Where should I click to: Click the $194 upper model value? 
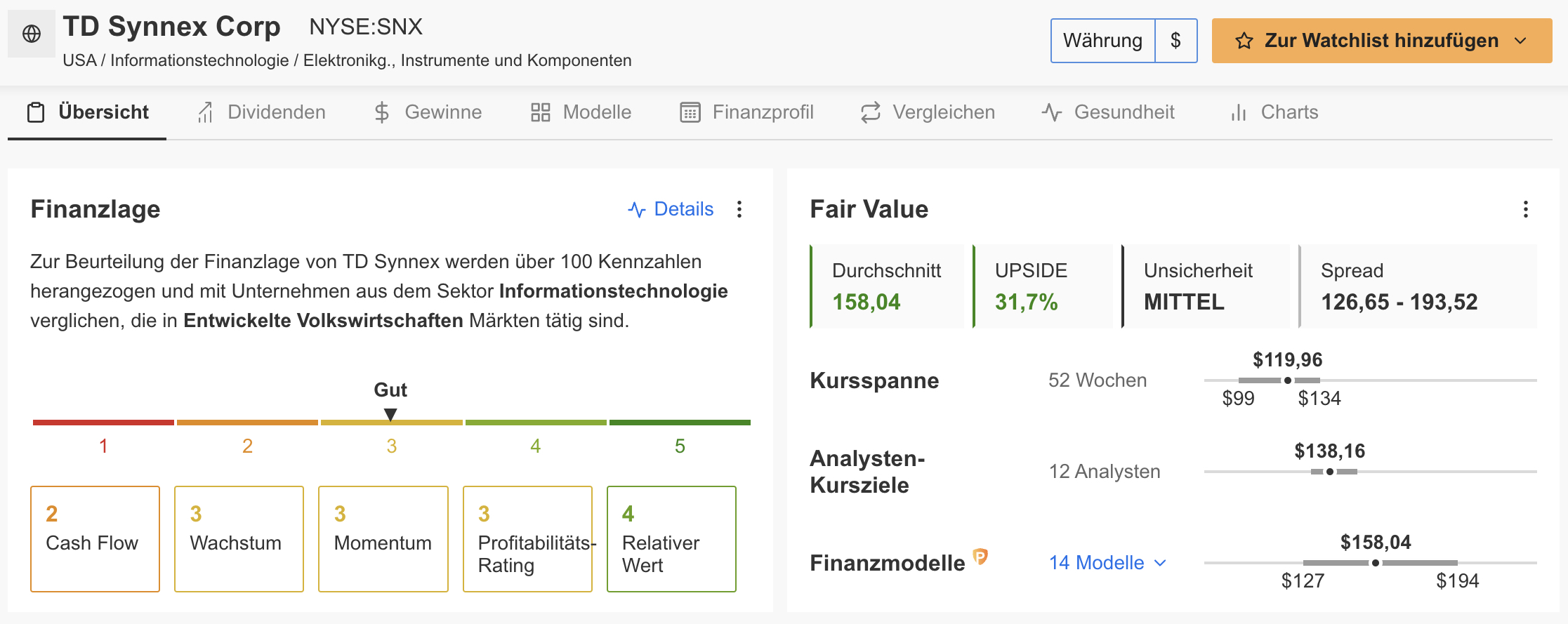tap(1458, 581)
